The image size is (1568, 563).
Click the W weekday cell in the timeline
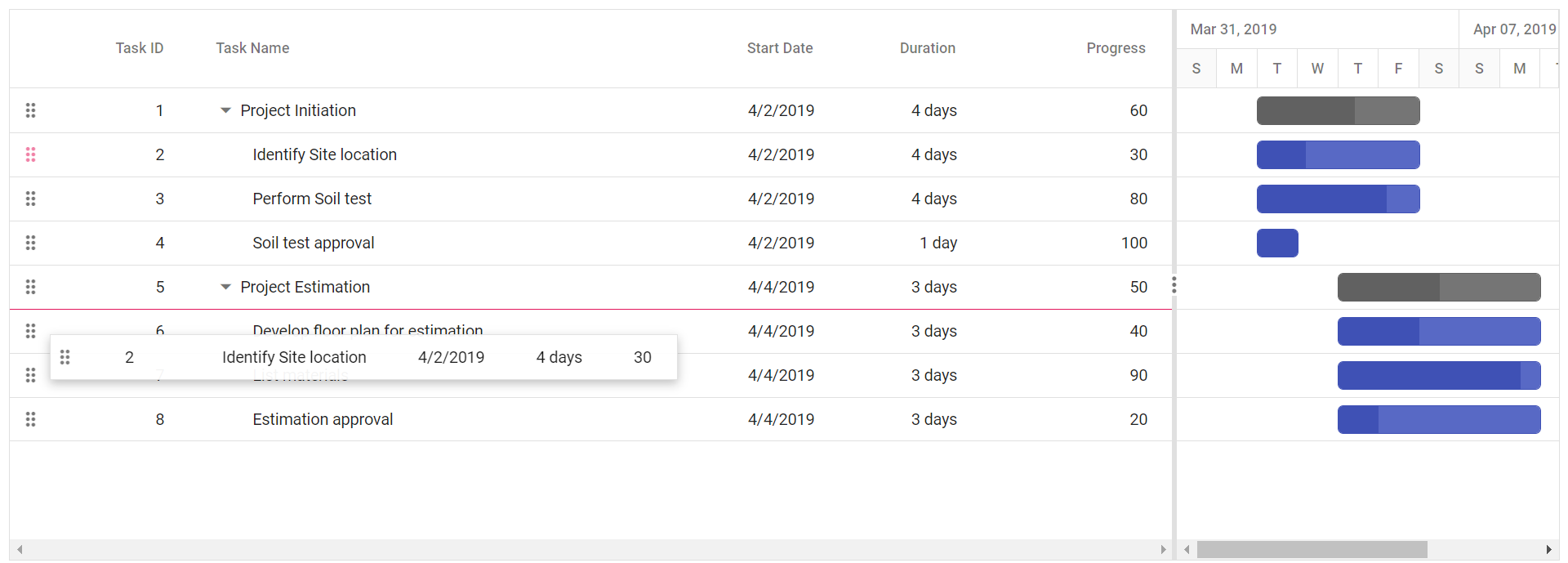tap(1317, 68)
